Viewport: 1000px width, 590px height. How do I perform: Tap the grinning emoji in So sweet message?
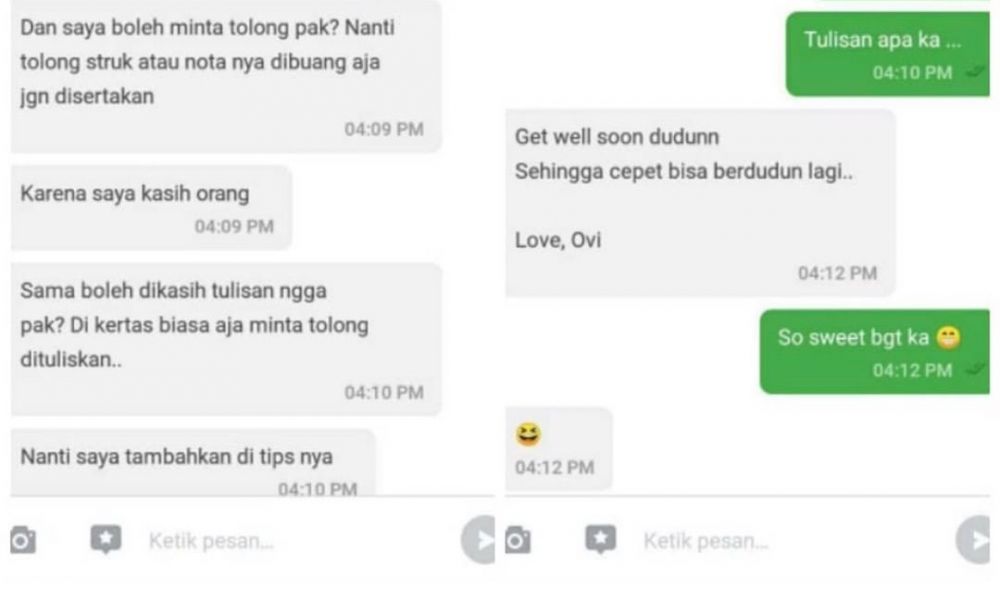[948, 337]
